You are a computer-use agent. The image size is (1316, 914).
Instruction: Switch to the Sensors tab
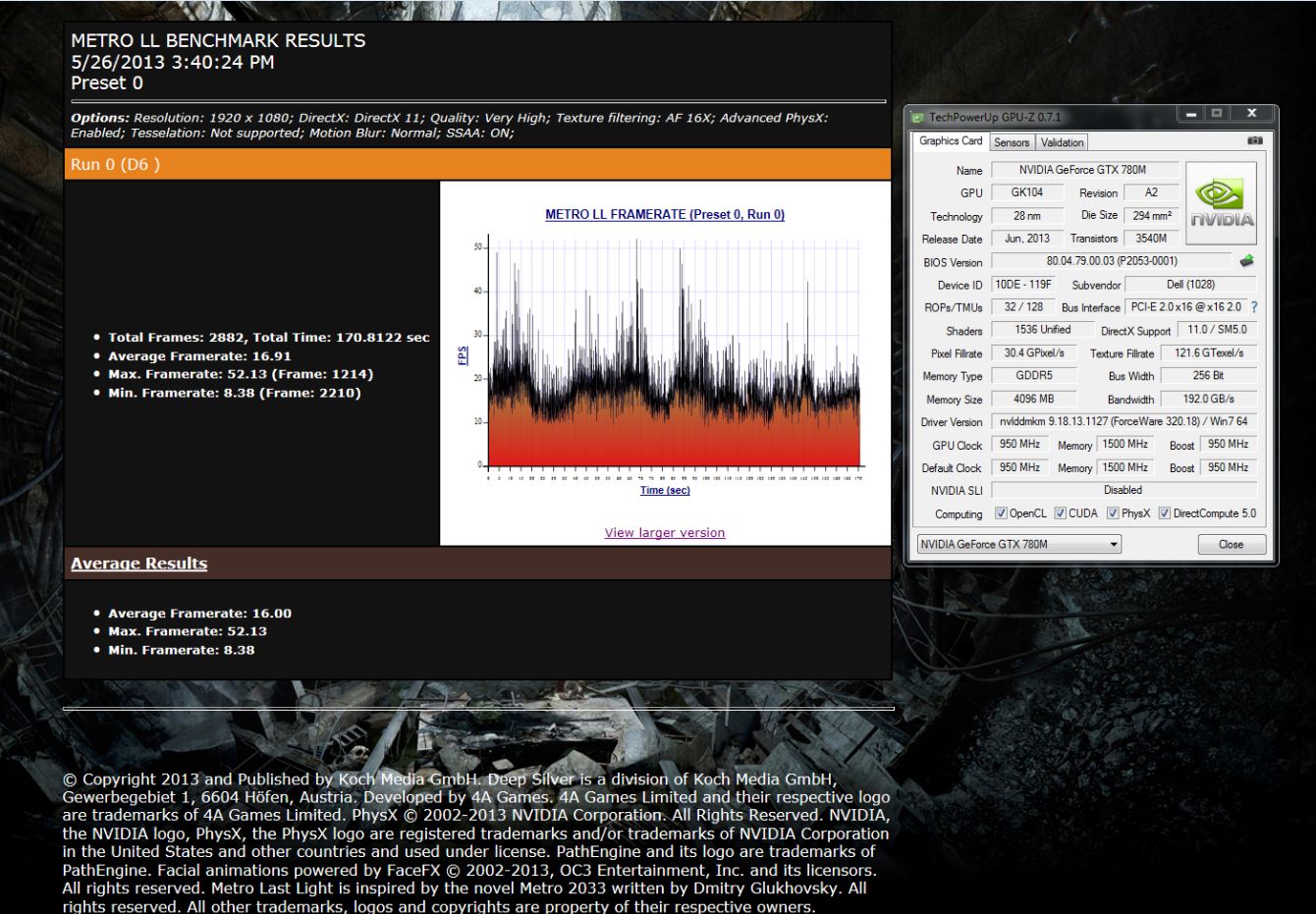tap(1012, 142)
